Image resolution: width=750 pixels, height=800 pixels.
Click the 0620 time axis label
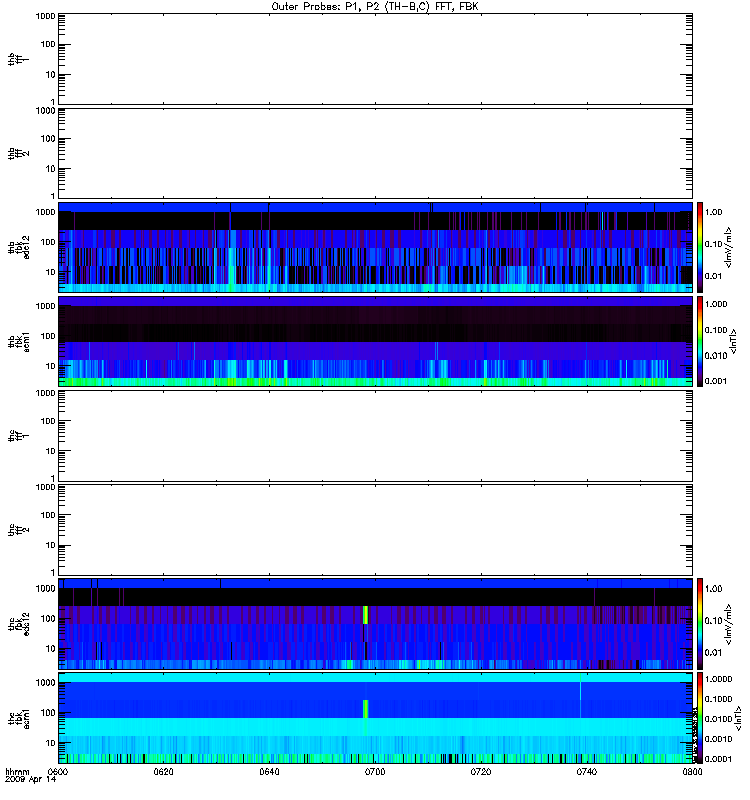pyautogui.click(x=163, y=772)
